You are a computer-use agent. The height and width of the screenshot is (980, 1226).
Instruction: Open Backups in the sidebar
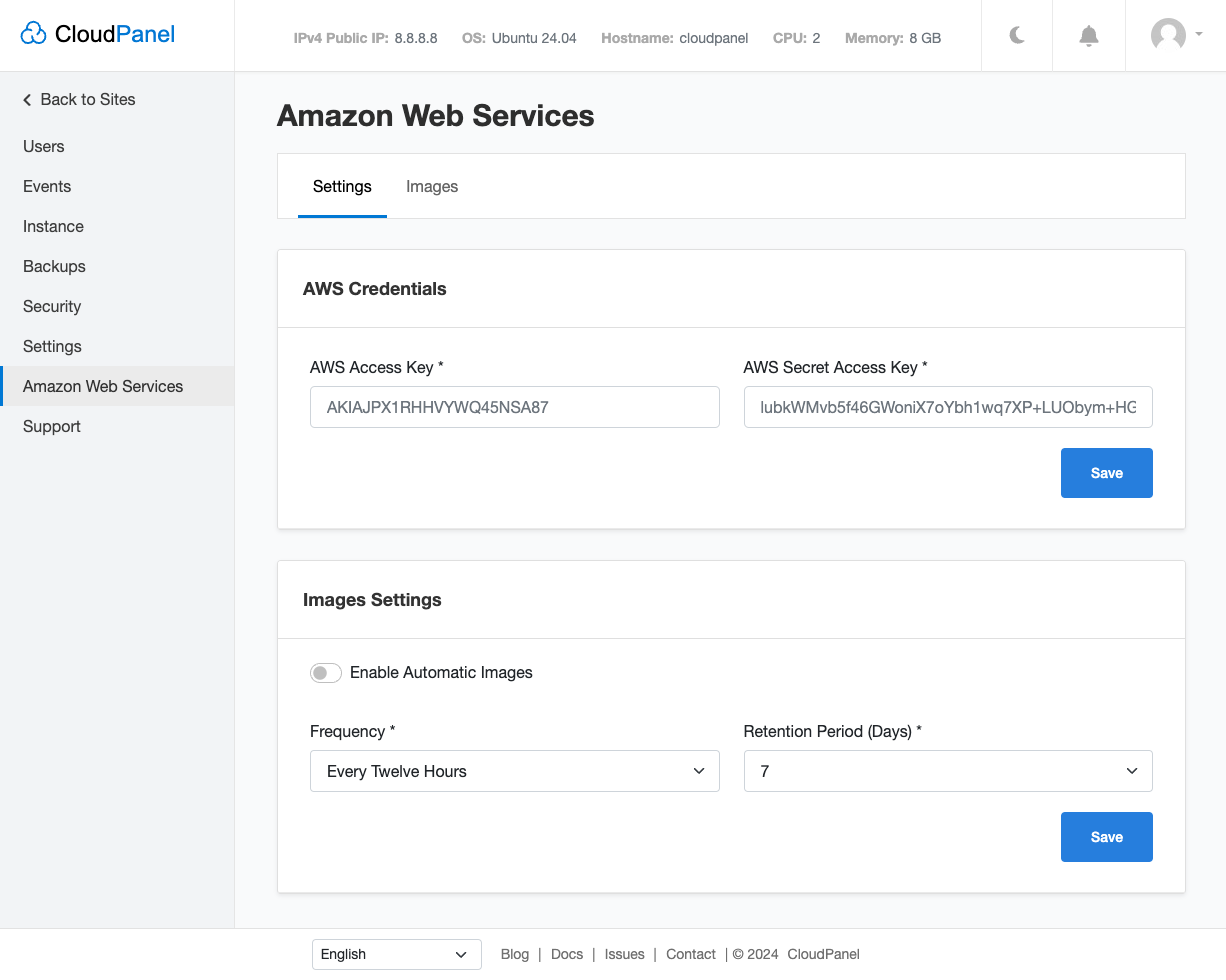pos(54,266)
